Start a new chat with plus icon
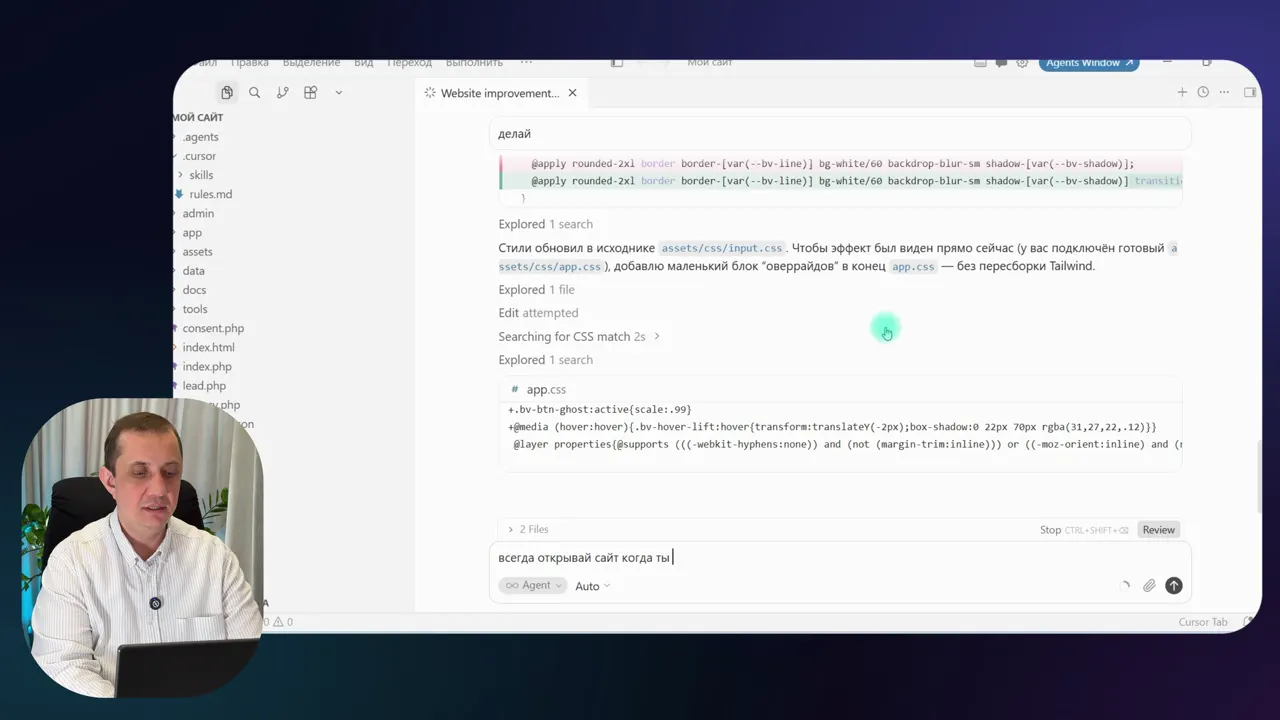 tap(1182, 92)
